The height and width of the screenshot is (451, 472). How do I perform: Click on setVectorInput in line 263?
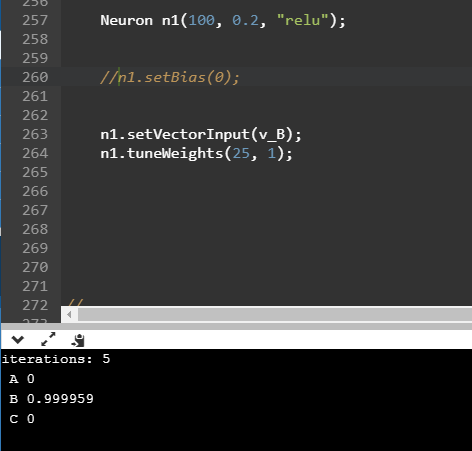click(x=188, y=135)
